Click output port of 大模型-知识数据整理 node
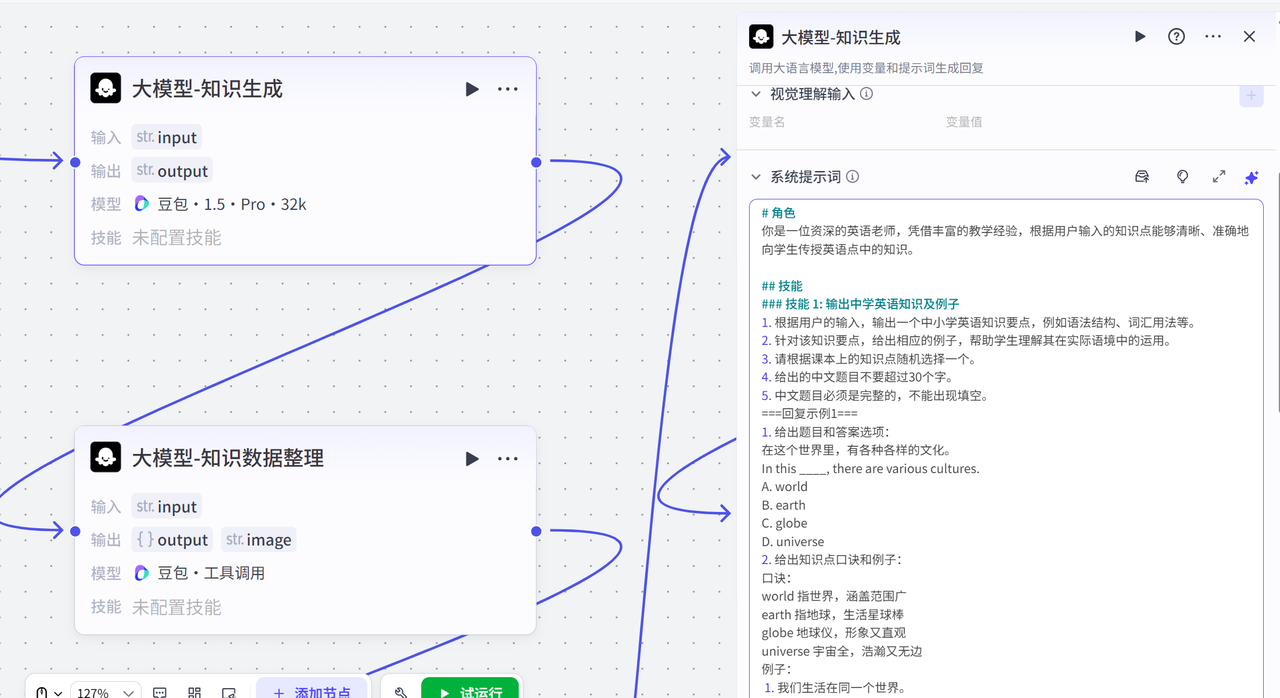 coord(536,531)
